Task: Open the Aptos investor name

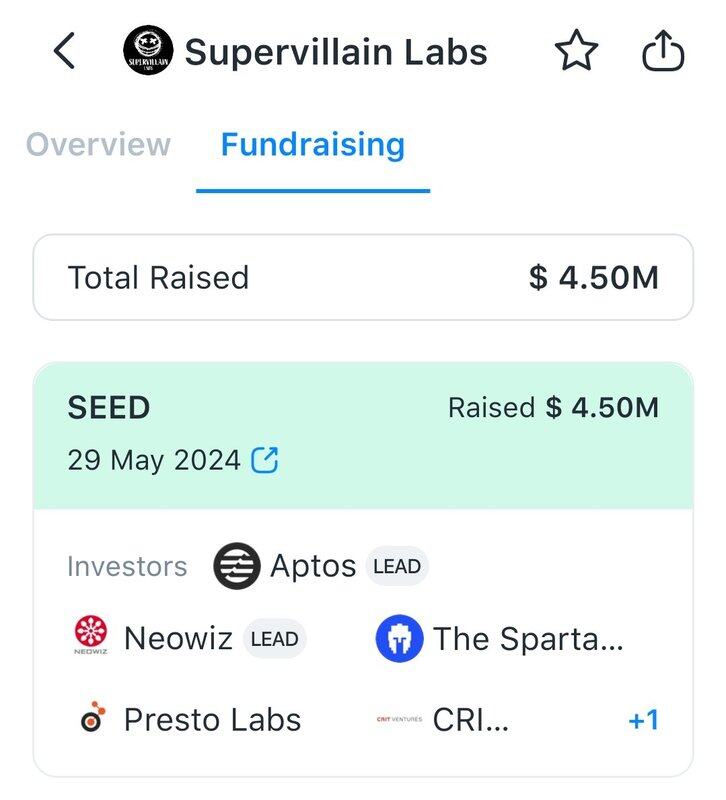Action: coord(313,567)
